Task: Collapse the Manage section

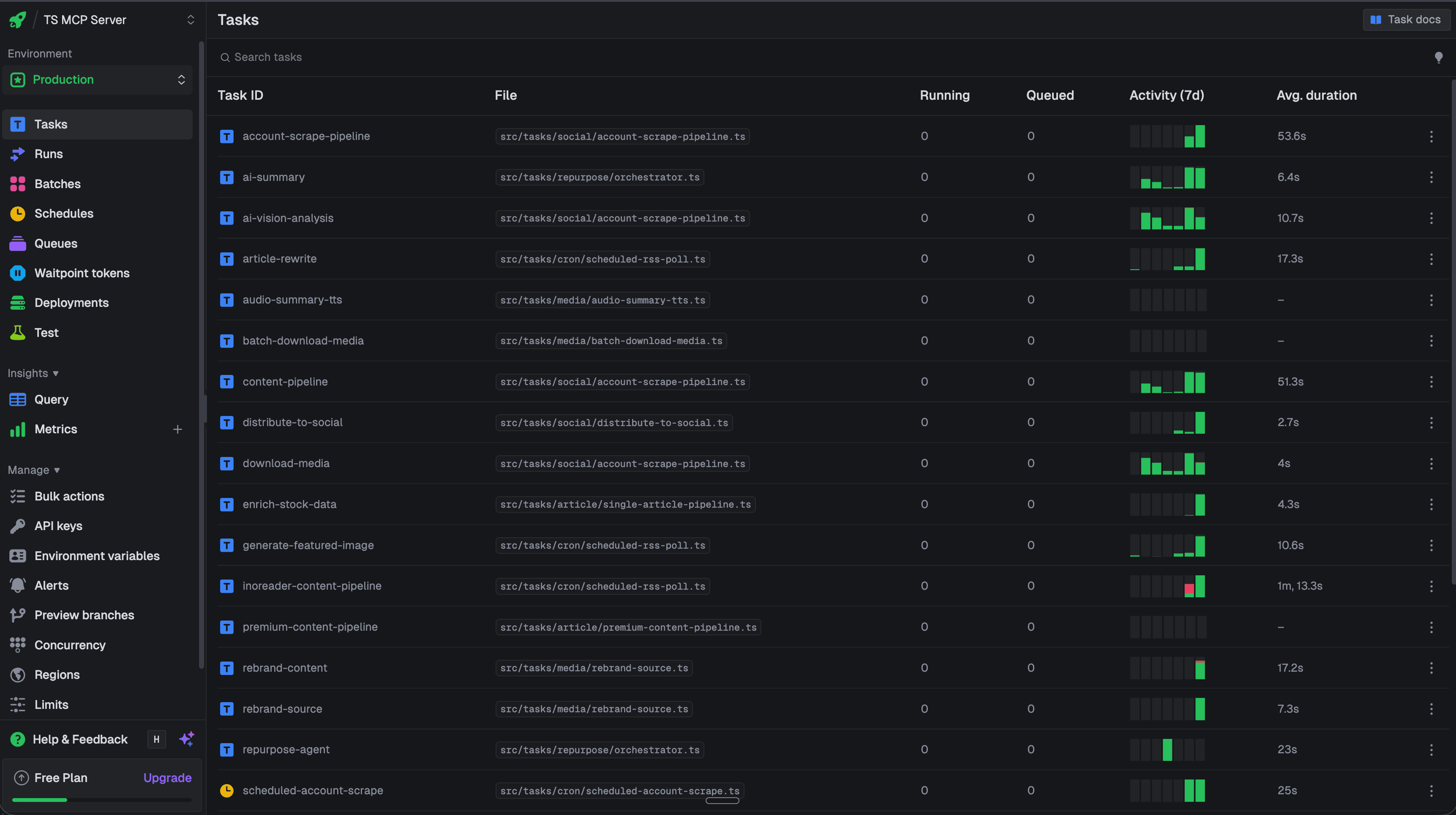Action: click(x=33, y=470)
